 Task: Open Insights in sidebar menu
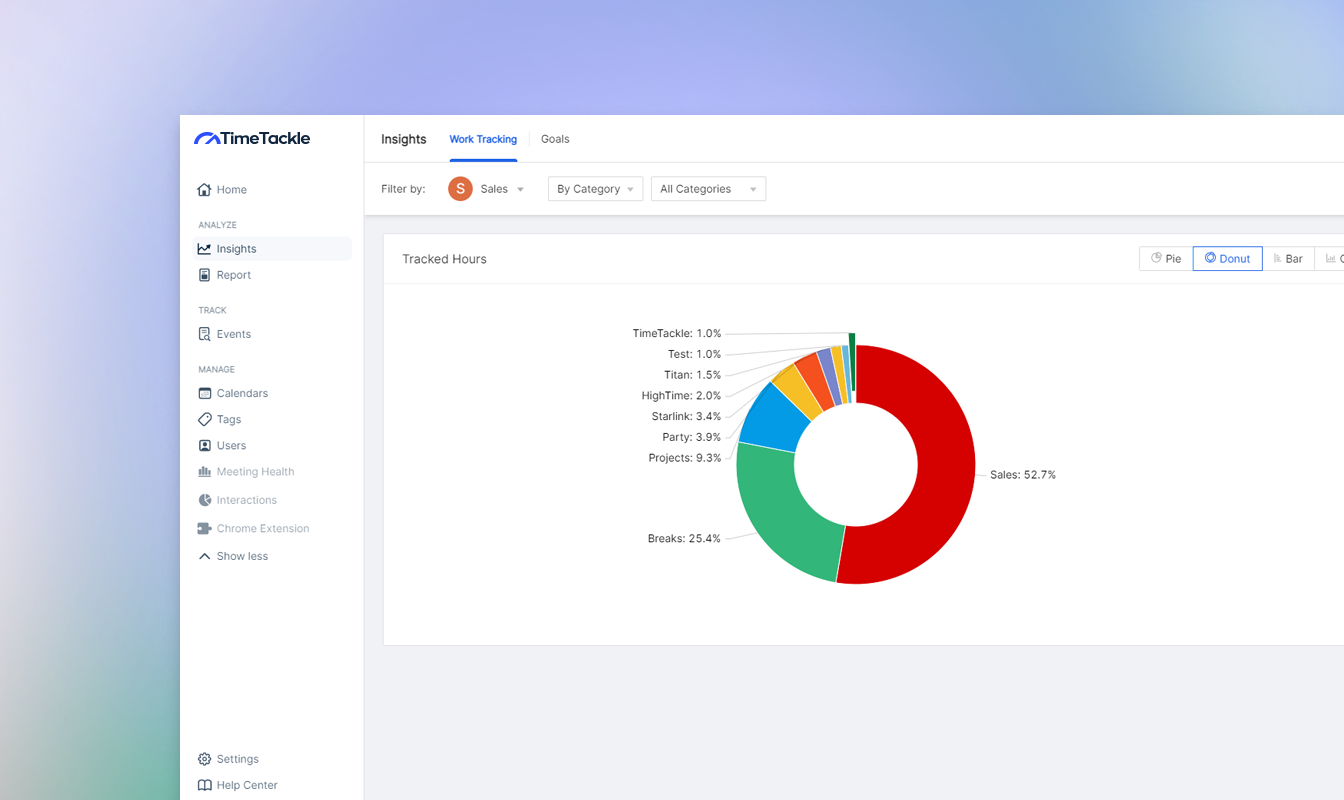272,249
